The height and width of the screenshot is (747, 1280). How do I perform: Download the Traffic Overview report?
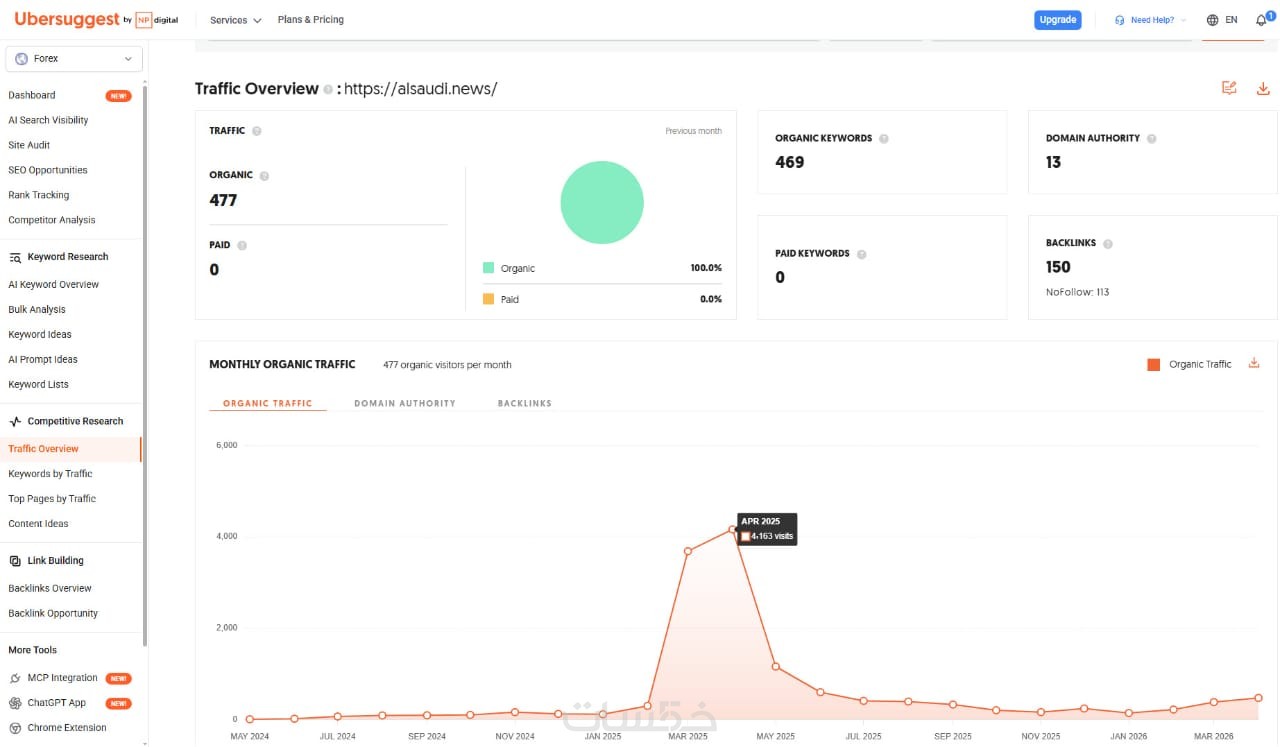(1263, 88)
